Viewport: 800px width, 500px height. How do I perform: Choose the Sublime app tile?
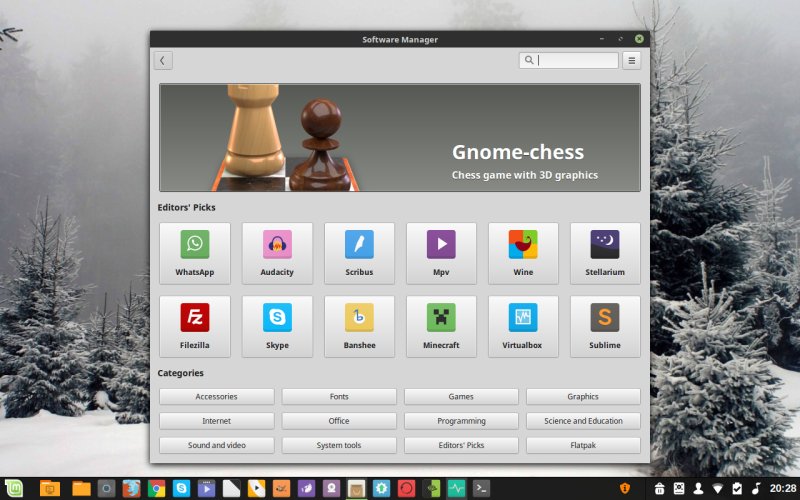point(605,327)
